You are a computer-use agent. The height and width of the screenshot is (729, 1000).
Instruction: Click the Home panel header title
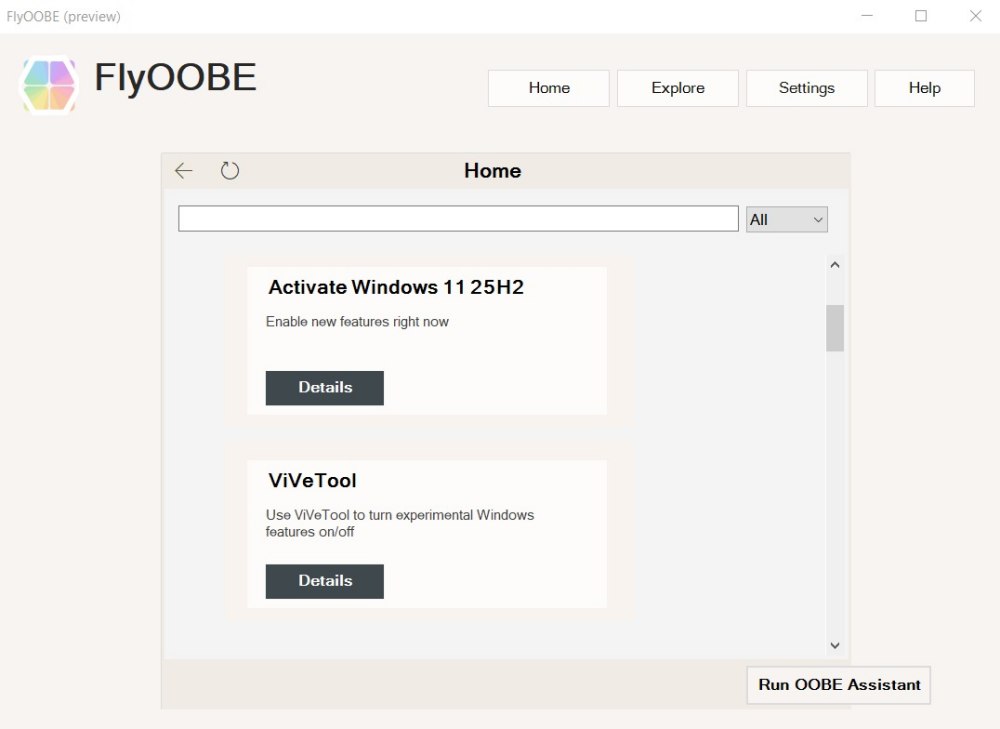tap(492, 170)
